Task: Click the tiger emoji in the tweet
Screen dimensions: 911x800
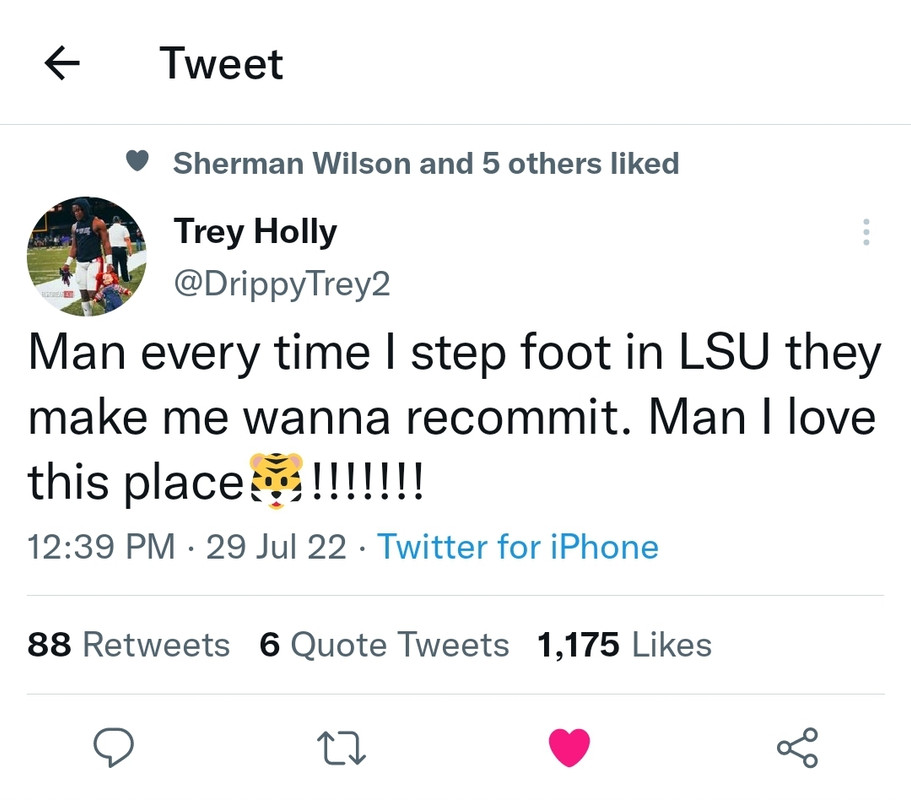Action: (277, 480)
